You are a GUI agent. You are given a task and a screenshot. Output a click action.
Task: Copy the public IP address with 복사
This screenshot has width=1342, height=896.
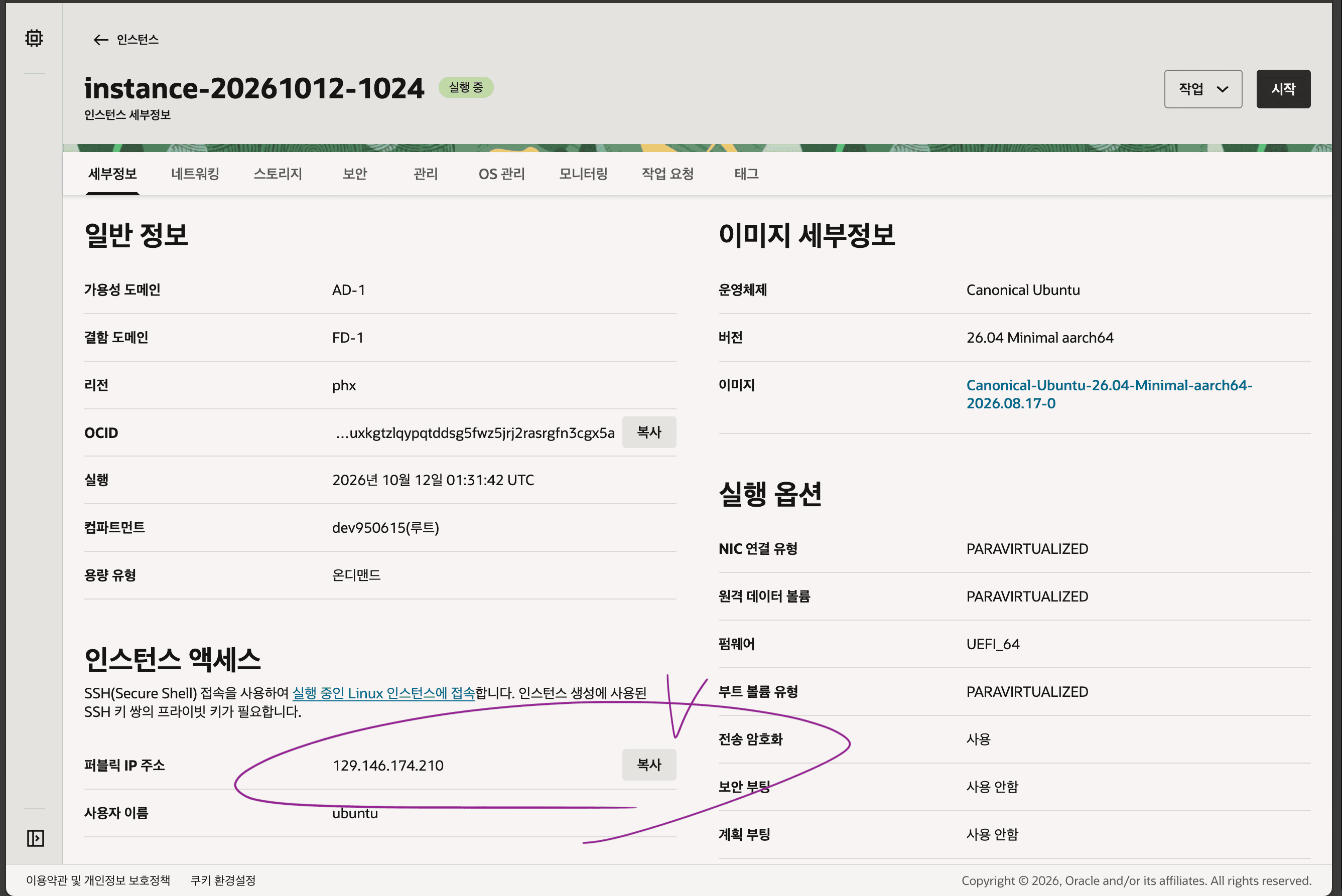tap(649, 765)
